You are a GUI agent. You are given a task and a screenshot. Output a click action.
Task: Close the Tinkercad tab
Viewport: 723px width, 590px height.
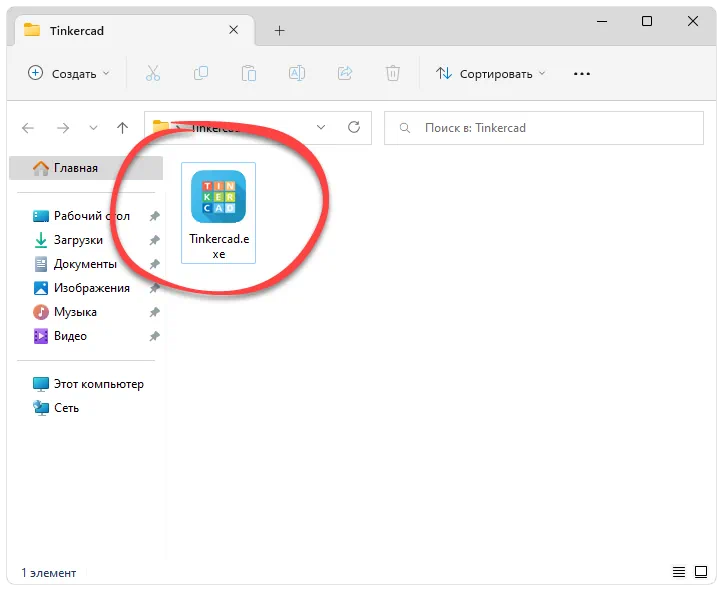tap(234, 30)
